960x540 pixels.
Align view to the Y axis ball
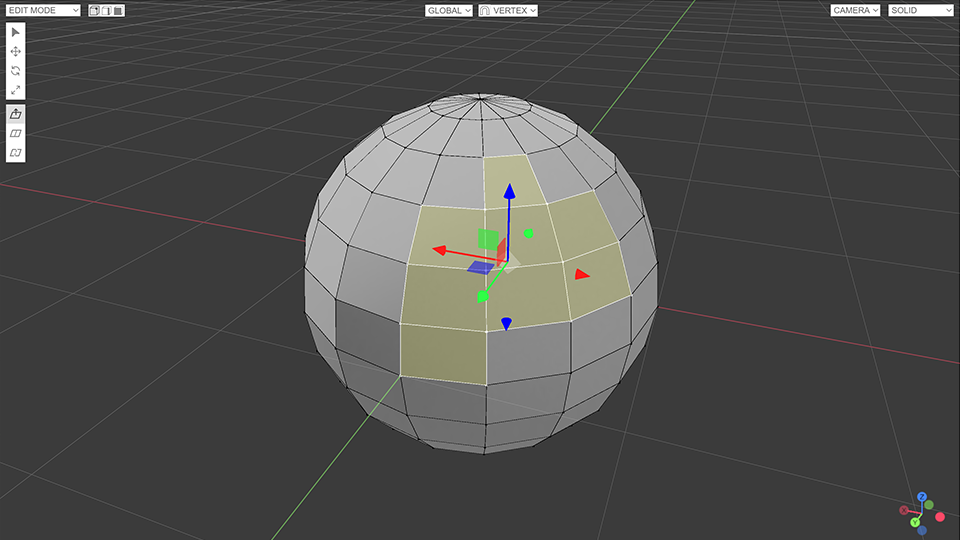tap(915, 522)
